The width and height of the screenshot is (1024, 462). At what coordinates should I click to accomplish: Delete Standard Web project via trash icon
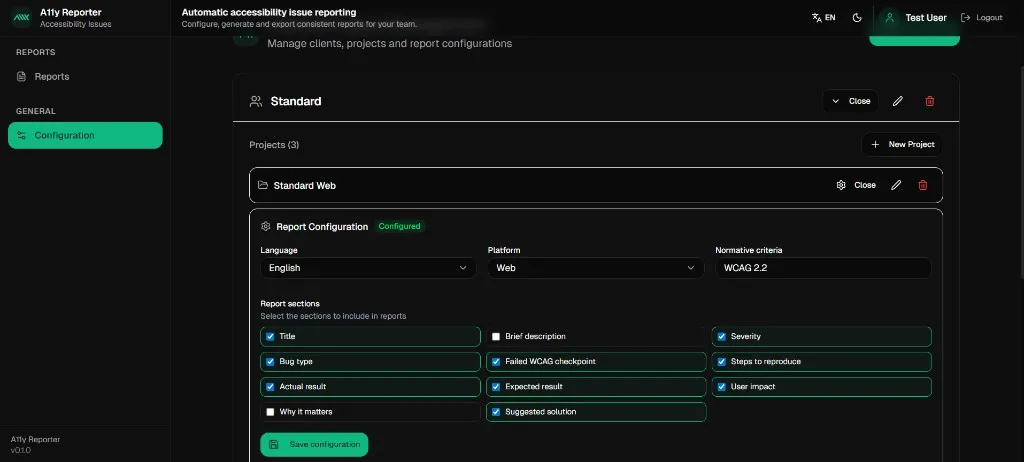[x=923, y=185]
